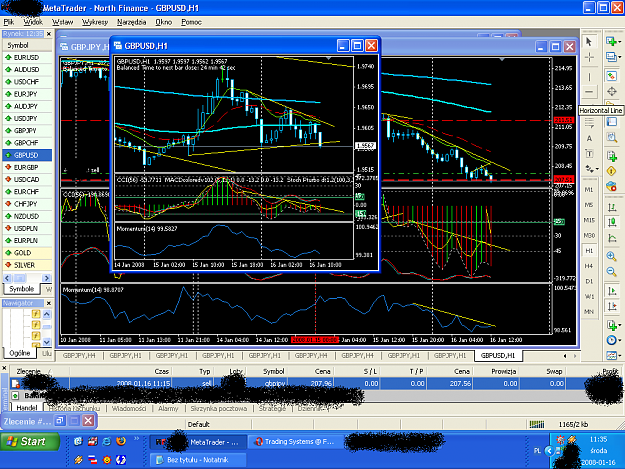Click the Zoom In magnifier icon

pyautogui.click(x=611, y=256)
